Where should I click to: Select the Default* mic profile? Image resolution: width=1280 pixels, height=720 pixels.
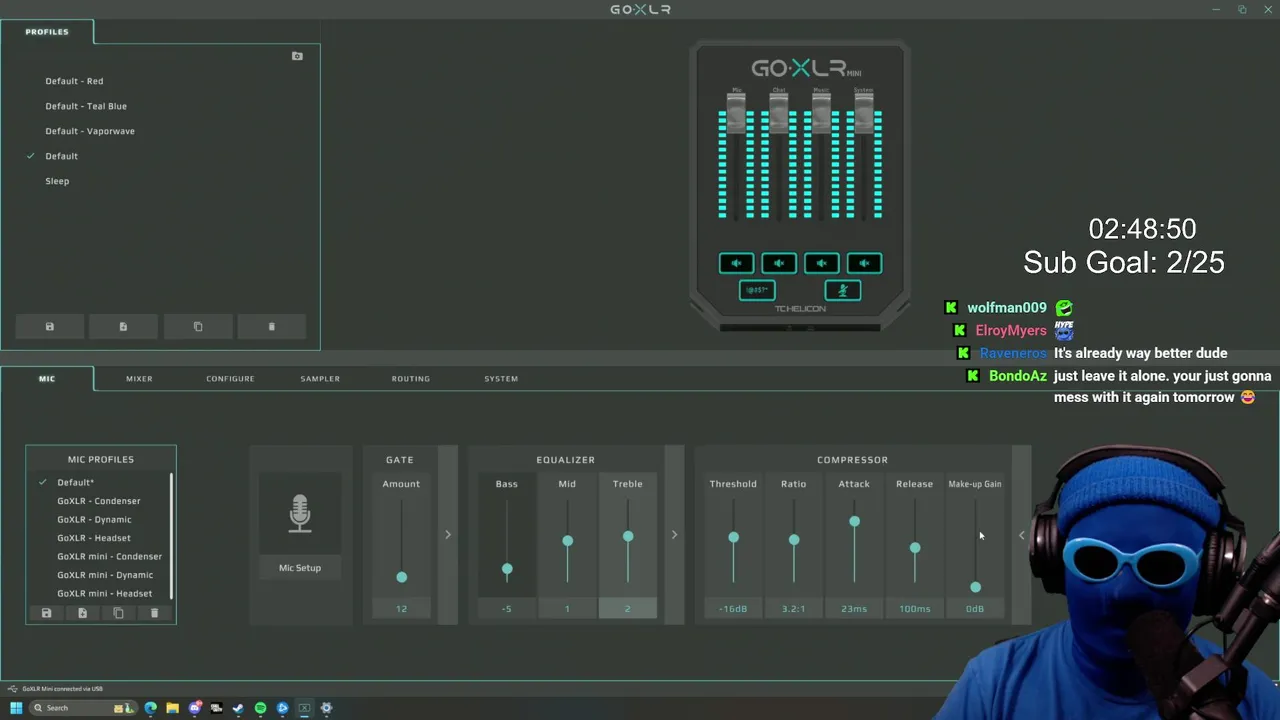pos(75,483)
